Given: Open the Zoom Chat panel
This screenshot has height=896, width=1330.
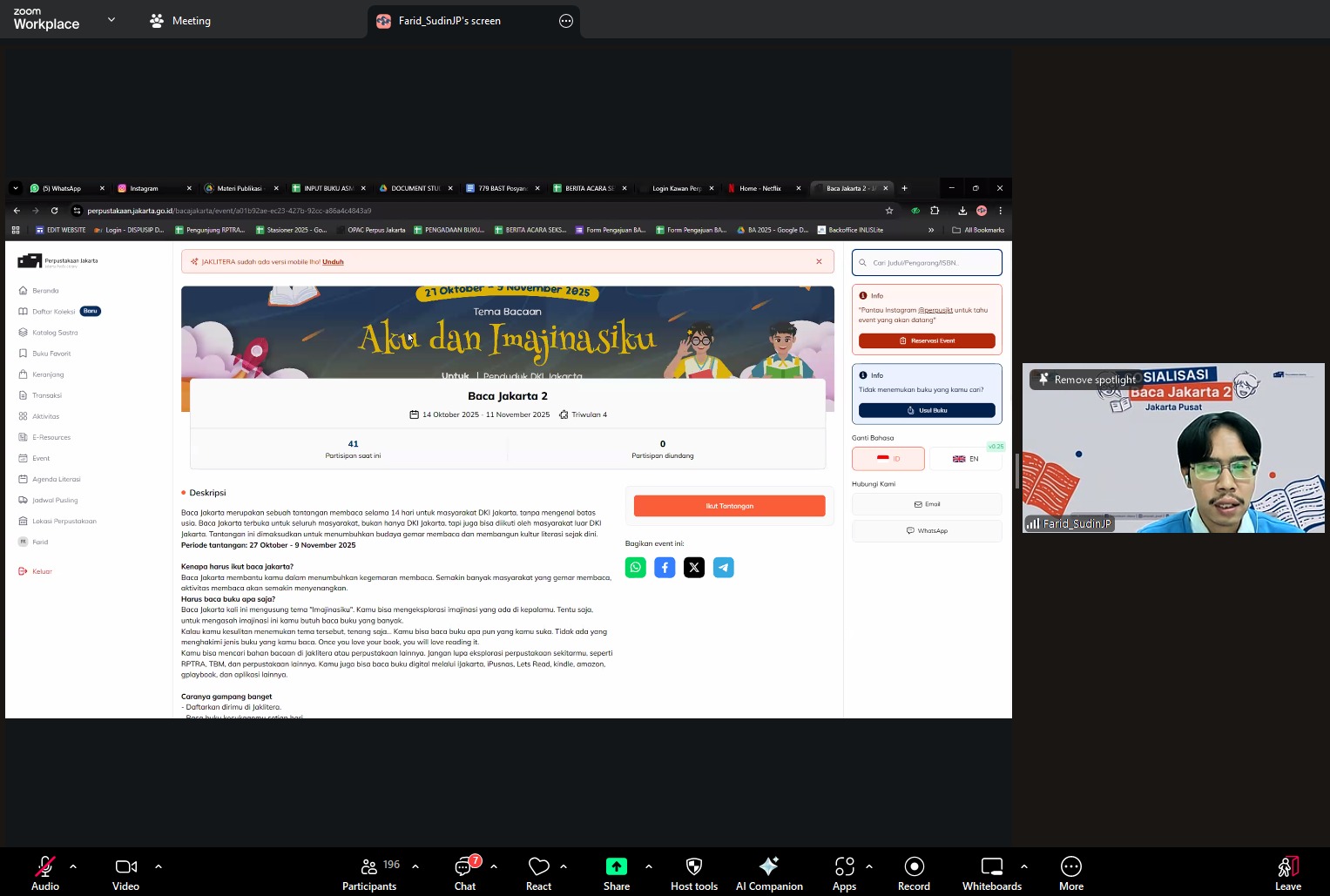Looking at the screenshot, I should point(465,873).
